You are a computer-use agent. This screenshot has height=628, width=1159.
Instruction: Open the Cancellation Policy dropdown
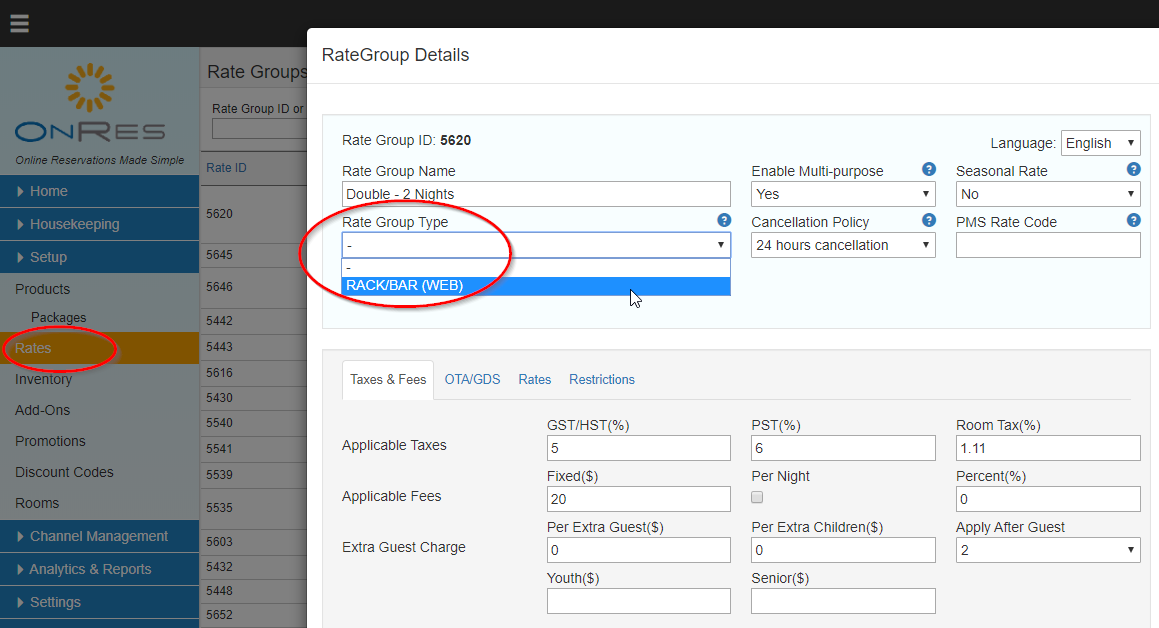coord(843,245)
